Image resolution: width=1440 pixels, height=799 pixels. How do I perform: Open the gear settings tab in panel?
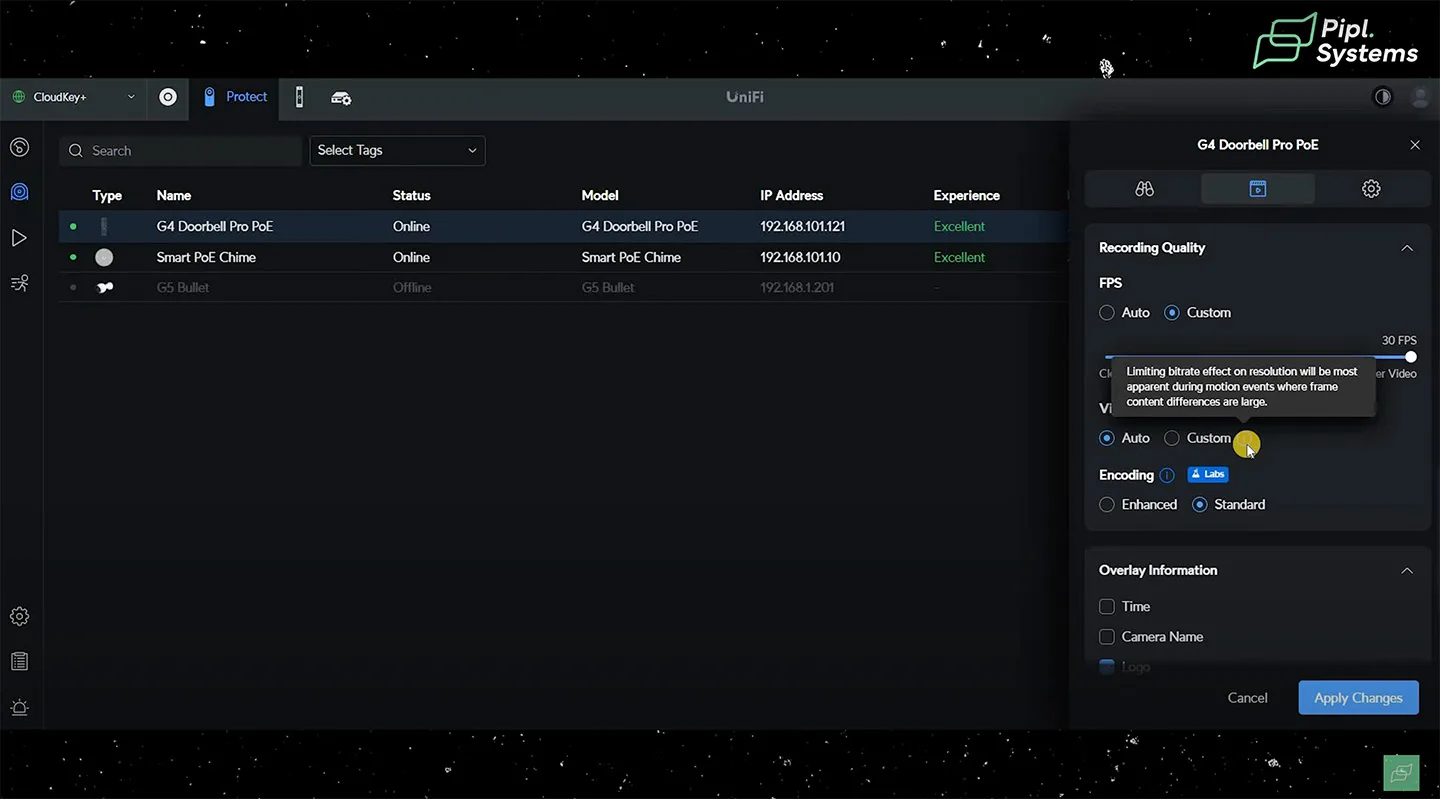click(1371, 188)
